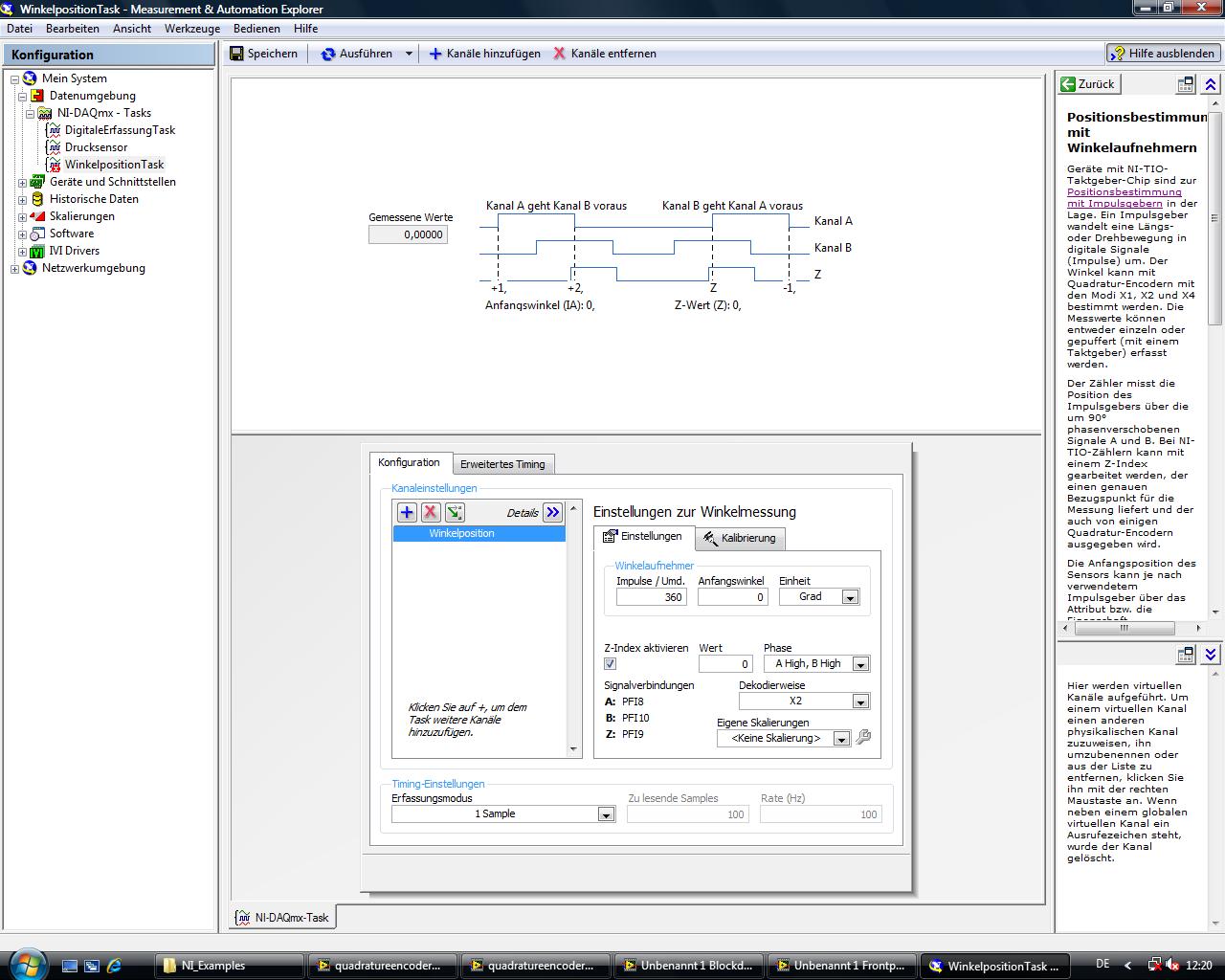Collapse the Mein System tree node

14,78
